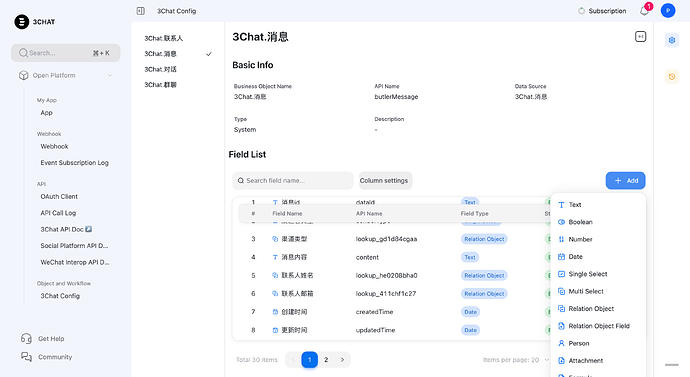This screenshot has height=377, width=690.
Task: Open the user profile avatar
Action: (x=668, y=11)
